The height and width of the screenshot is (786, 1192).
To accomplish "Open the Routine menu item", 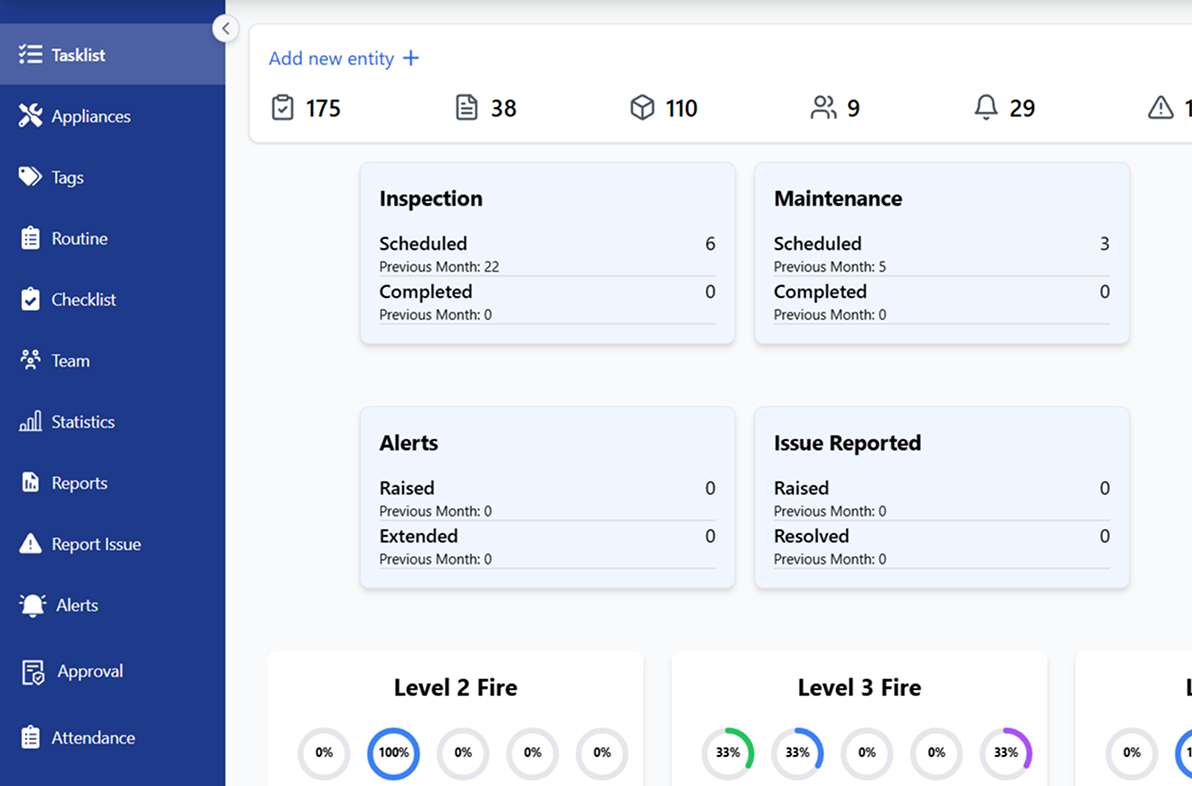I will (79, 239).
